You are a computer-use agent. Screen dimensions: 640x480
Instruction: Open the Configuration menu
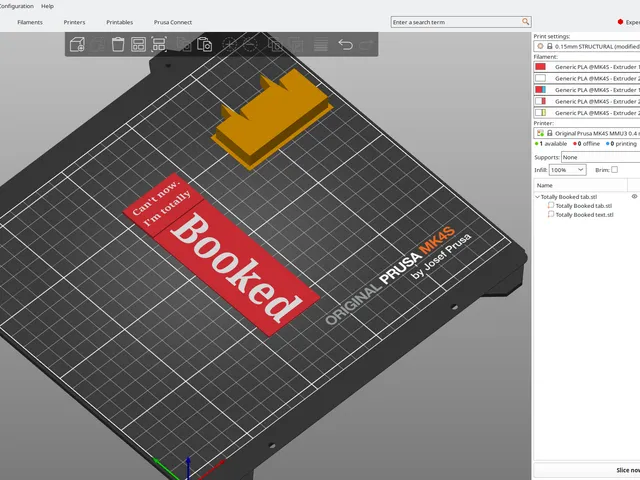[x=16, y=6]
